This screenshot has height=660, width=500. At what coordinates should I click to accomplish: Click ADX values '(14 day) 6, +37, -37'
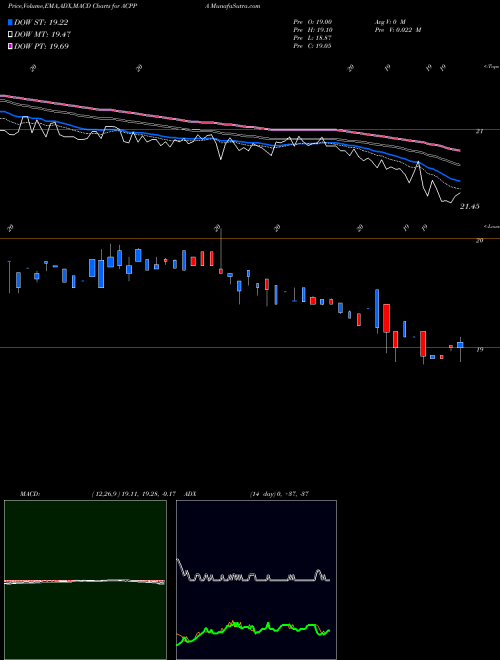pyautogui.click(x=279, y=494)
